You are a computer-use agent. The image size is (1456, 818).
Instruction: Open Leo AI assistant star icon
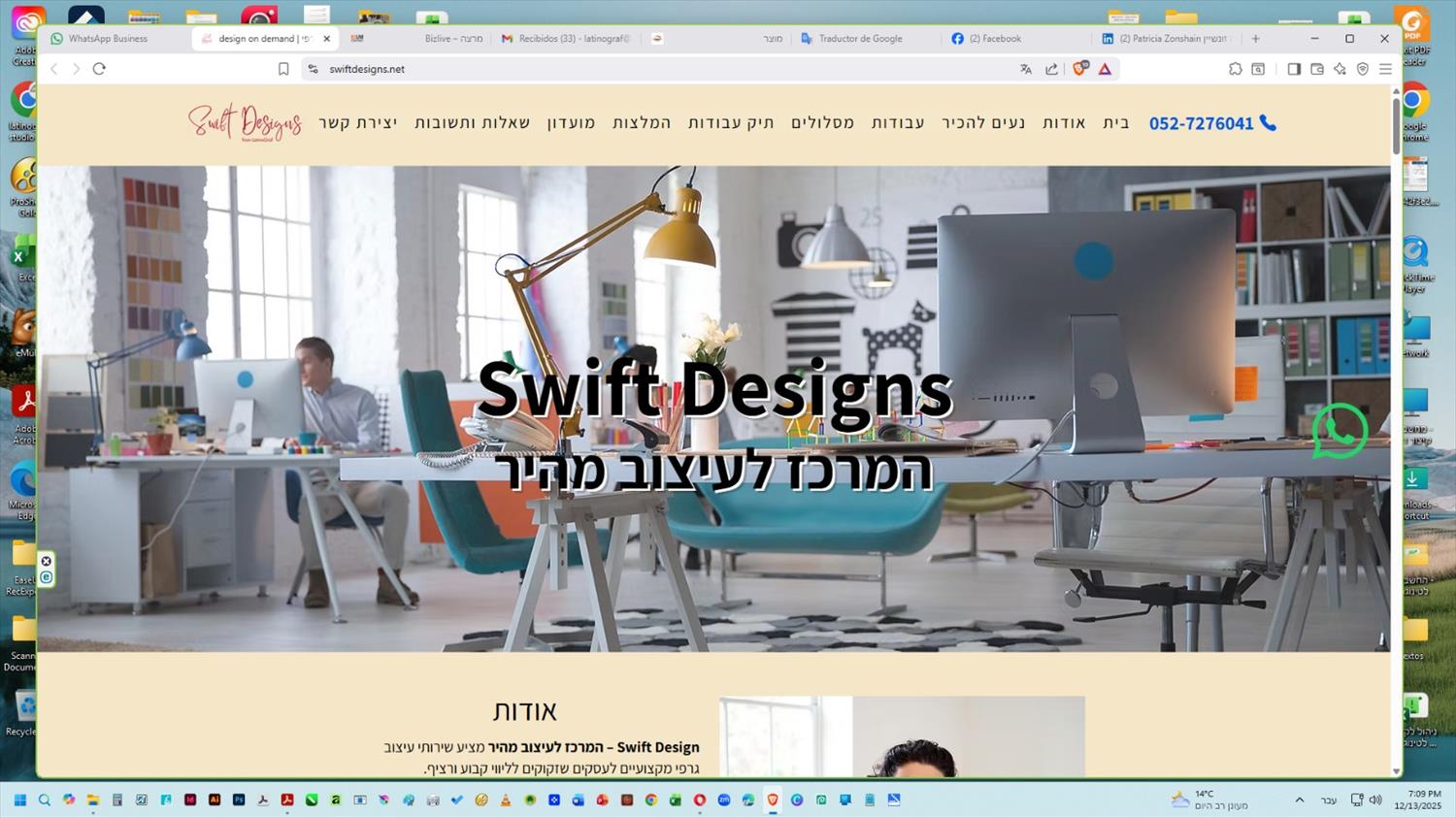click(1340, 69)
